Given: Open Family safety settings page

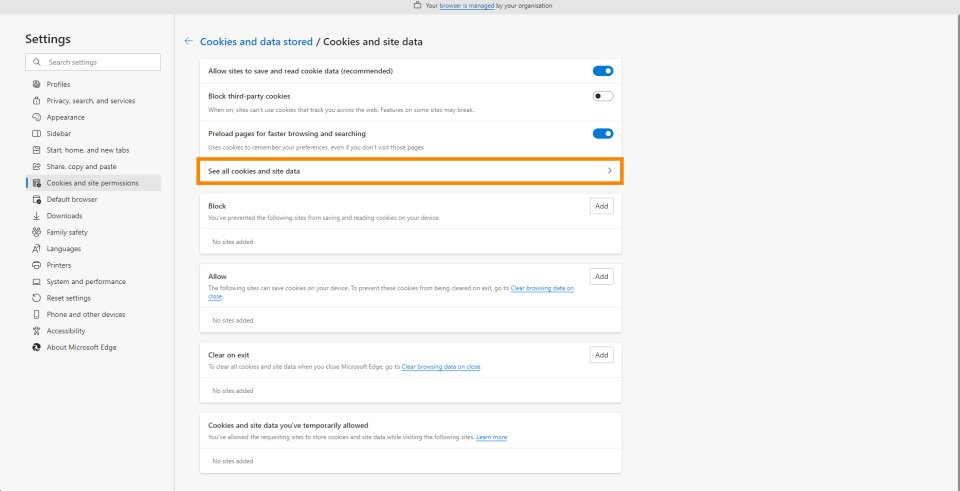Looking at the screenshot, I should (x=67, y=232).
